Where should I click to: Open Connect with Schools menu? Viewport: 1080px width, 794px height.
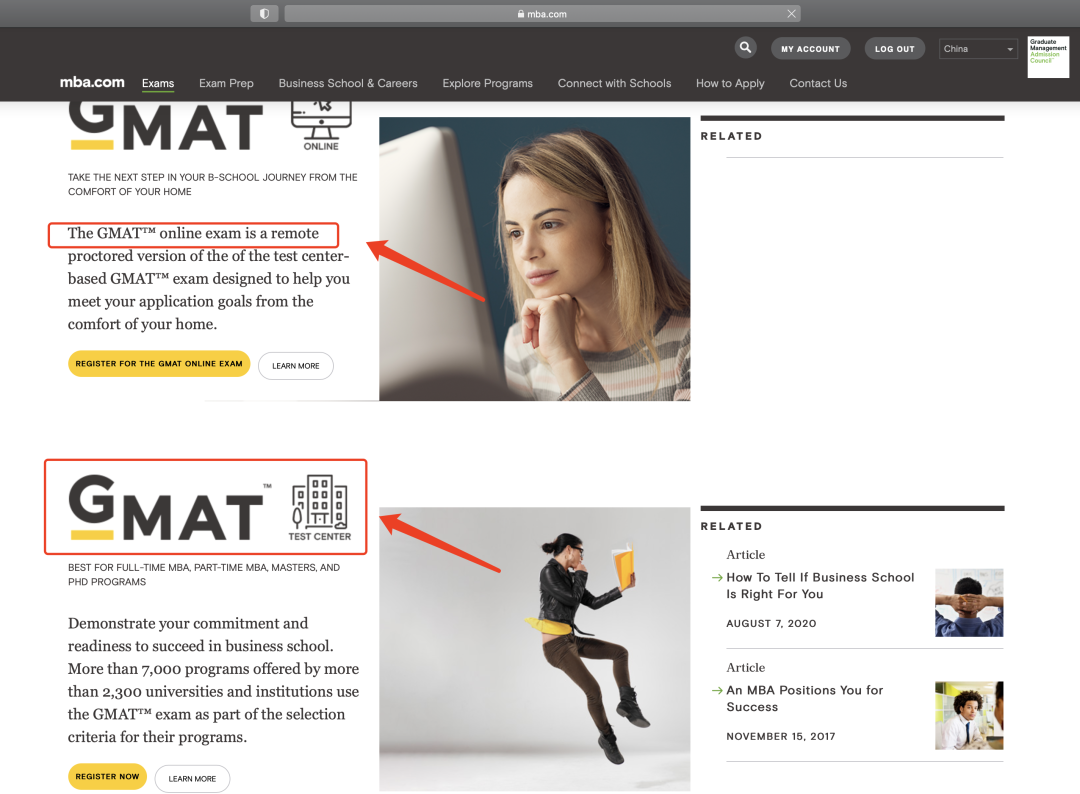(614, 83)
